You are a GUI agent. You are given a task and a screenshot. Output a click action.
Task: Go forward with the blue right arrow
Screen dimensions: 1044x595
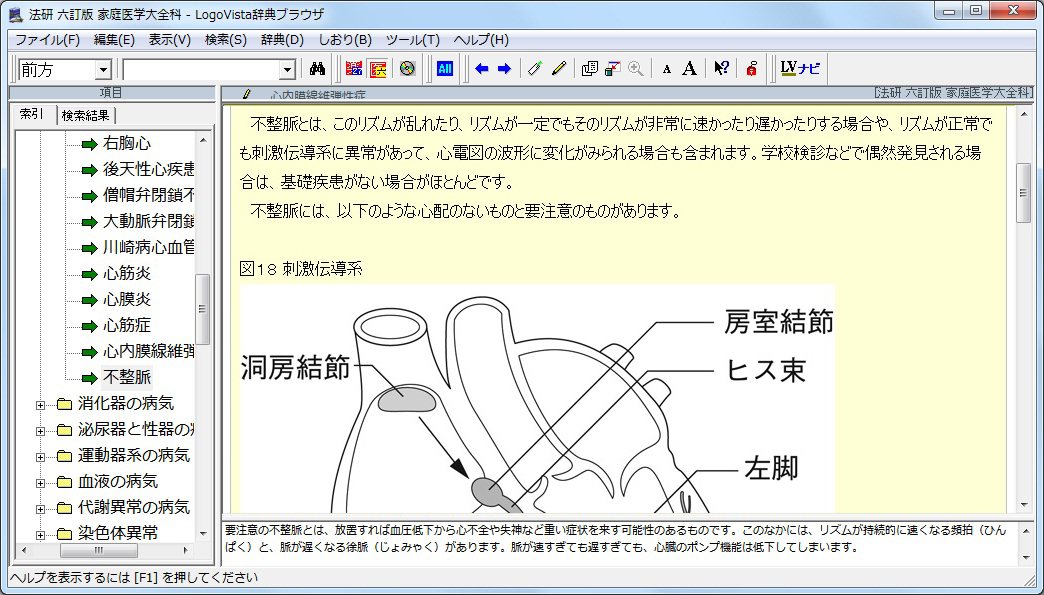(x=504, y=69)
